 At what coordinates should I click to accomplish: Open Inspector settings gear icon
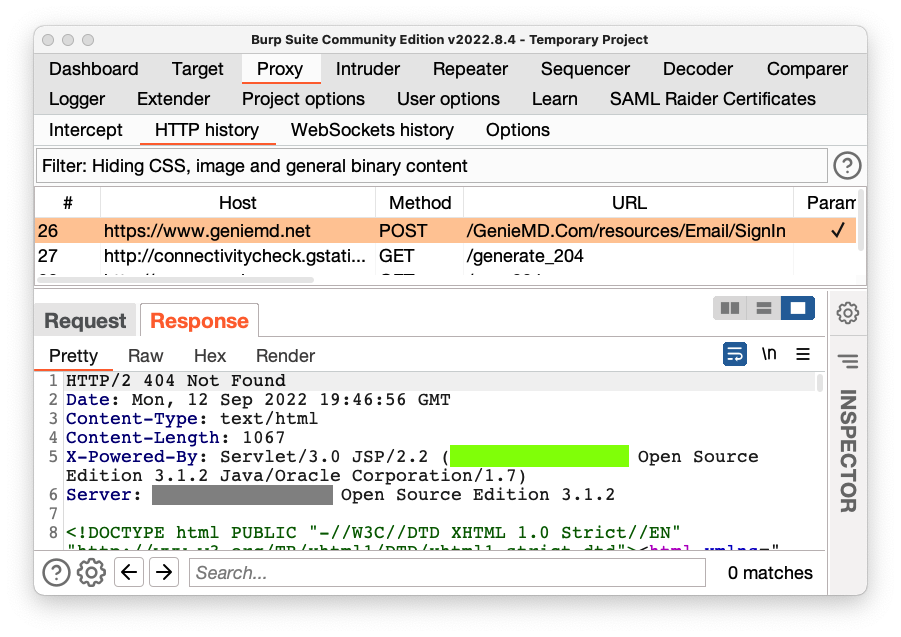(x=848, y=313)
